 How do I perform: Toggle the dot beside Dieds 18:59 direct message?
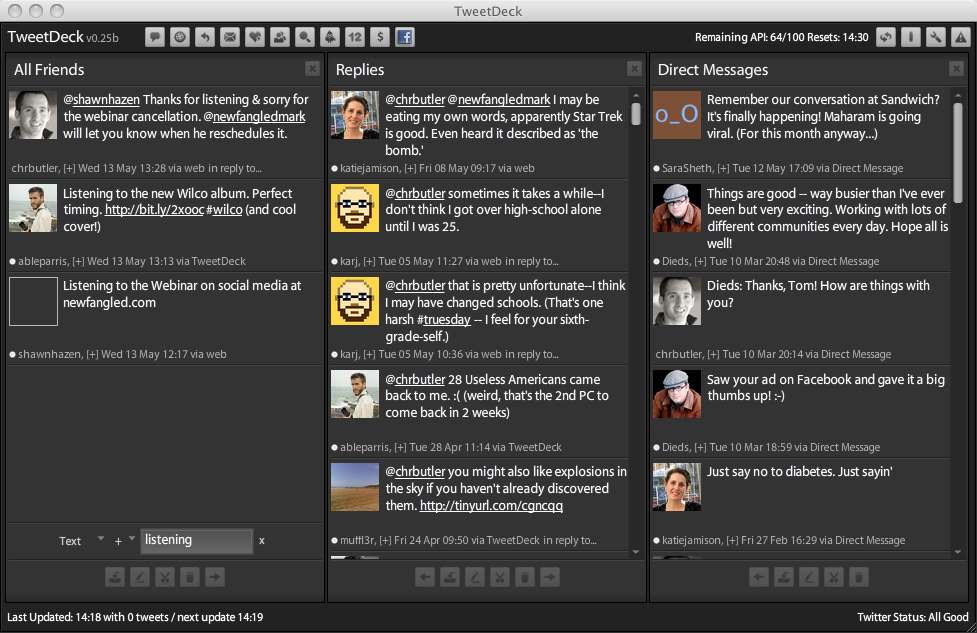(657, 447)
